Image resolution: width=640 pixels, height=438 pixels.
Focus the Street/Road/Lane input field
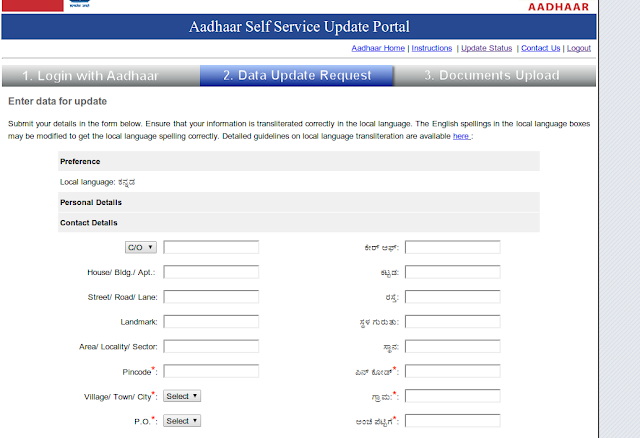211,297
